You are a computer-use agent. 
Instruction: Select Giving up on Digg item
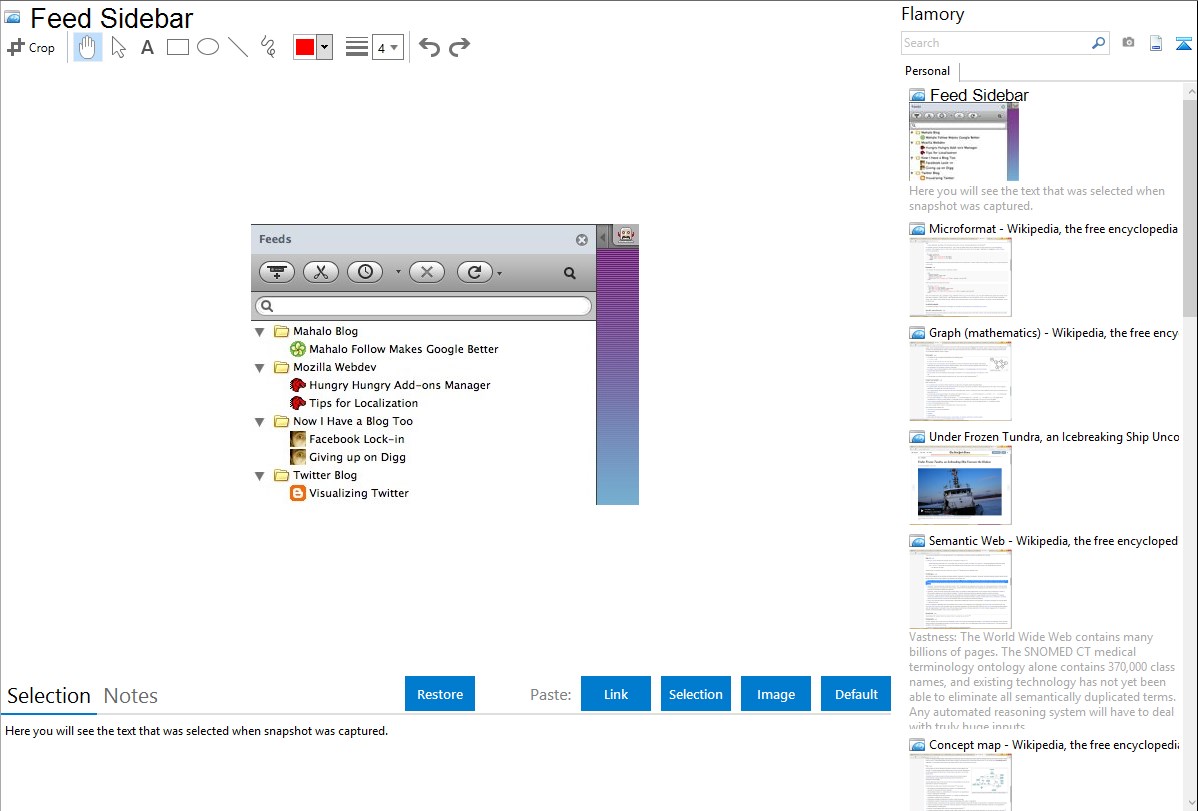pyautogui.click(x=348, y=457)
